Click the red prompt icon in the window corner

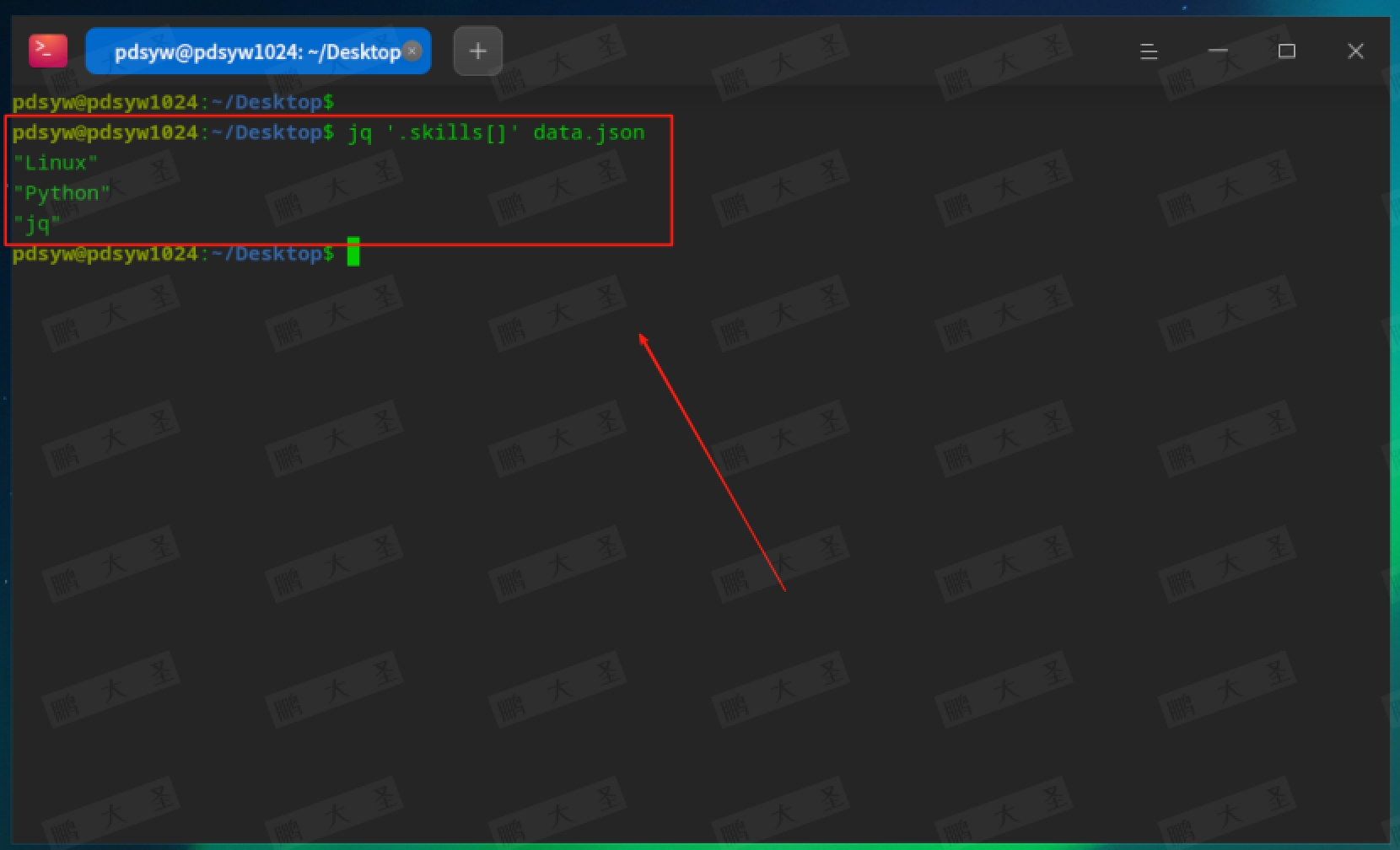point(48,50)
